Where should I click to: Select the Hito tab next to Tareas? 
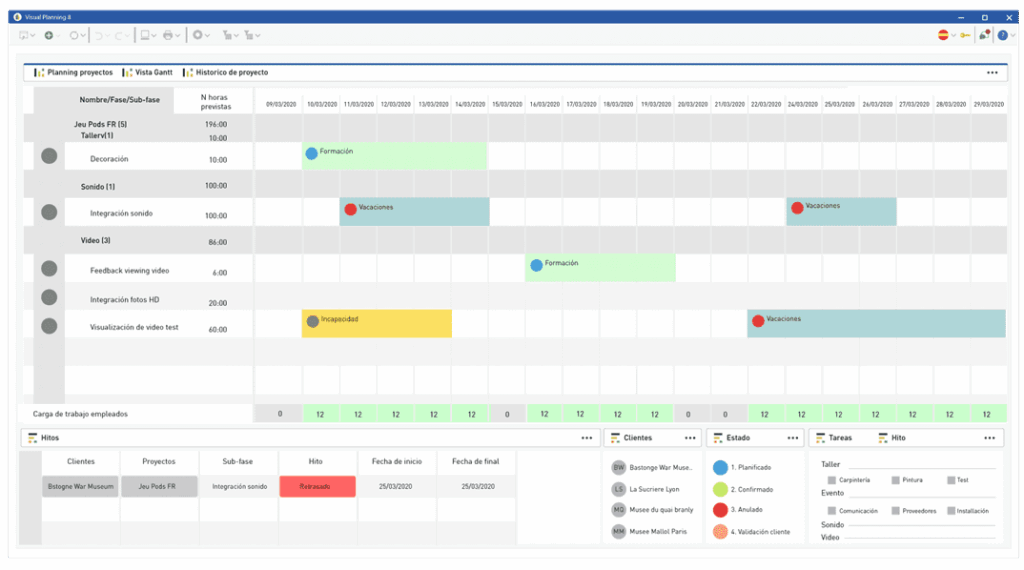tap(892, 438)
